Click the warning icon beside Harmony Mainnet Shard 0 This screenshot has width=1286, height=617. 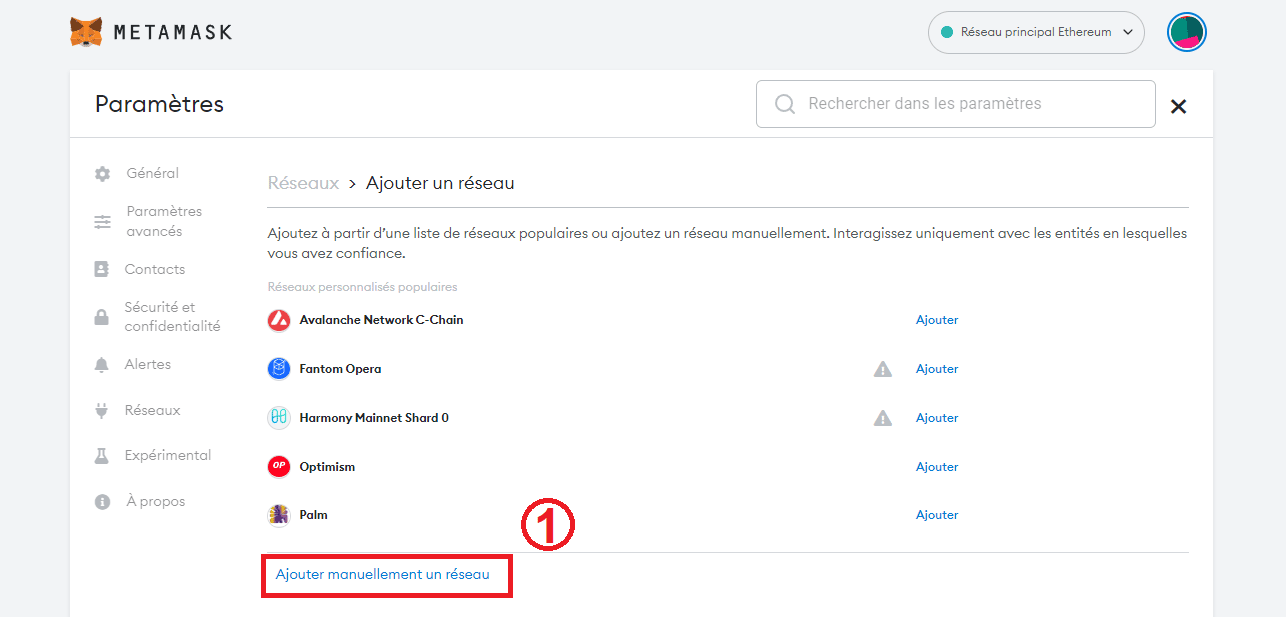pyautogui.click(x=882, y=417)
